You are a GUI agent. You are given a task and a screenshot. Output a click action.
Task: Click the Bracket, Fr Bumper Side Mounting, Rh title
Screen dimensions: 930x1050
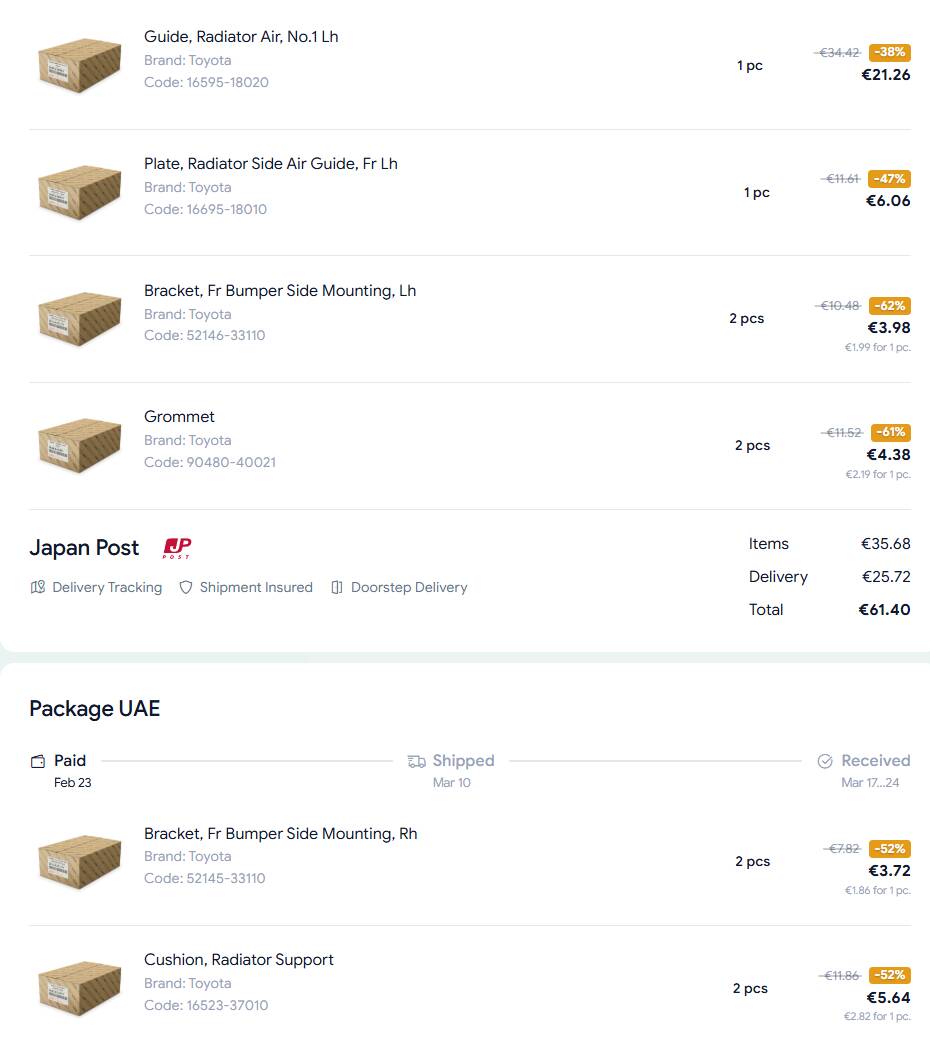point(280,834)
